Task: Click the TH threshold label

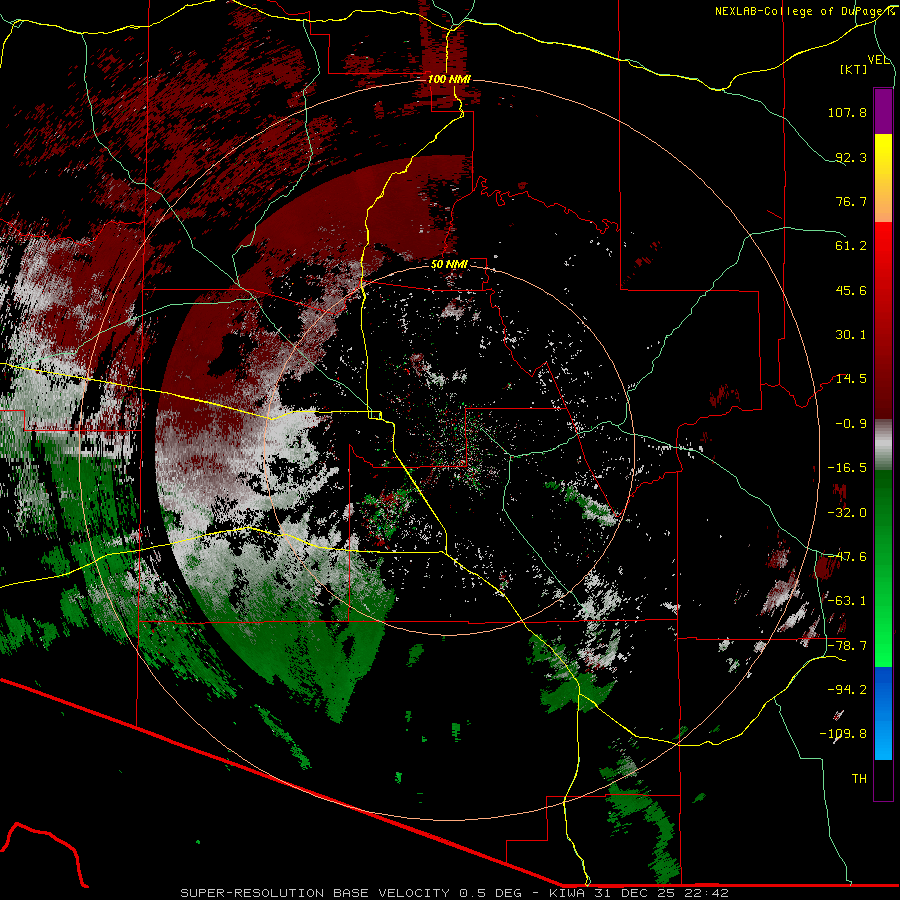Action: click(x=859, y=779)
